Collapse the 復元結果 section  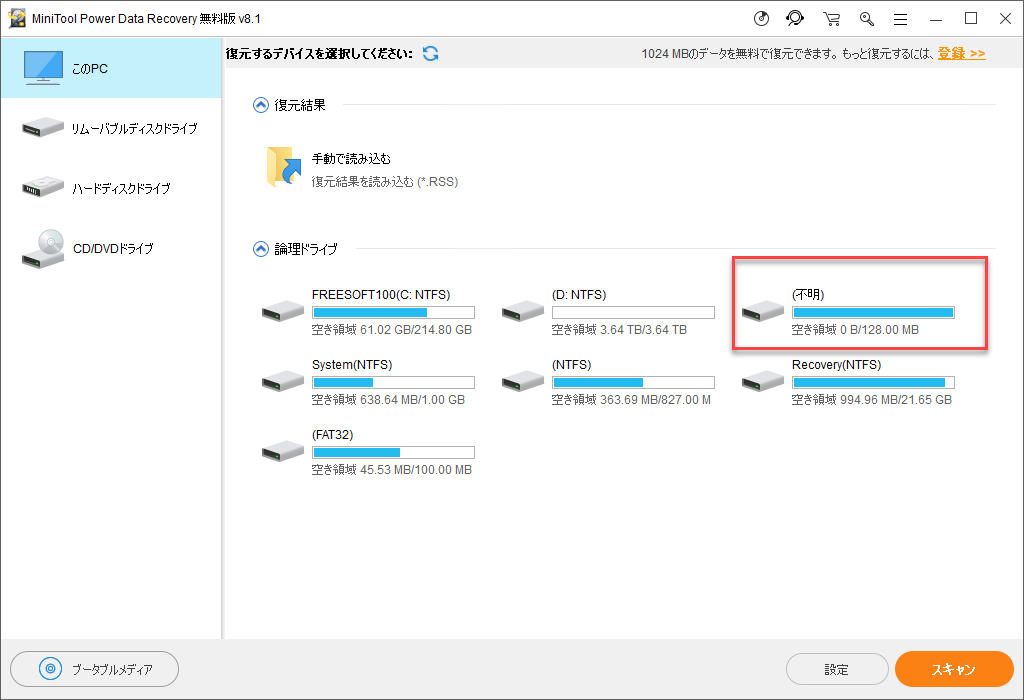(261, 105)
